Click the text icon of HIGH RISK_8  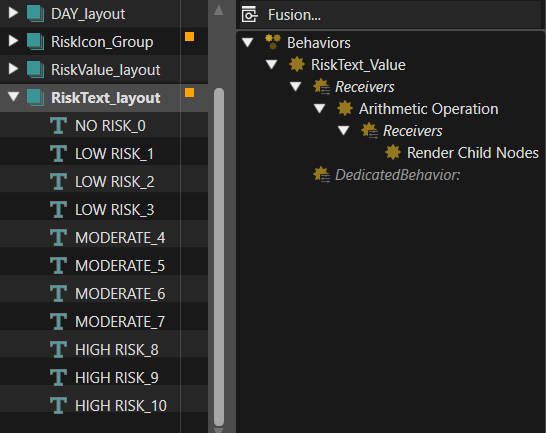coord(58,349)
